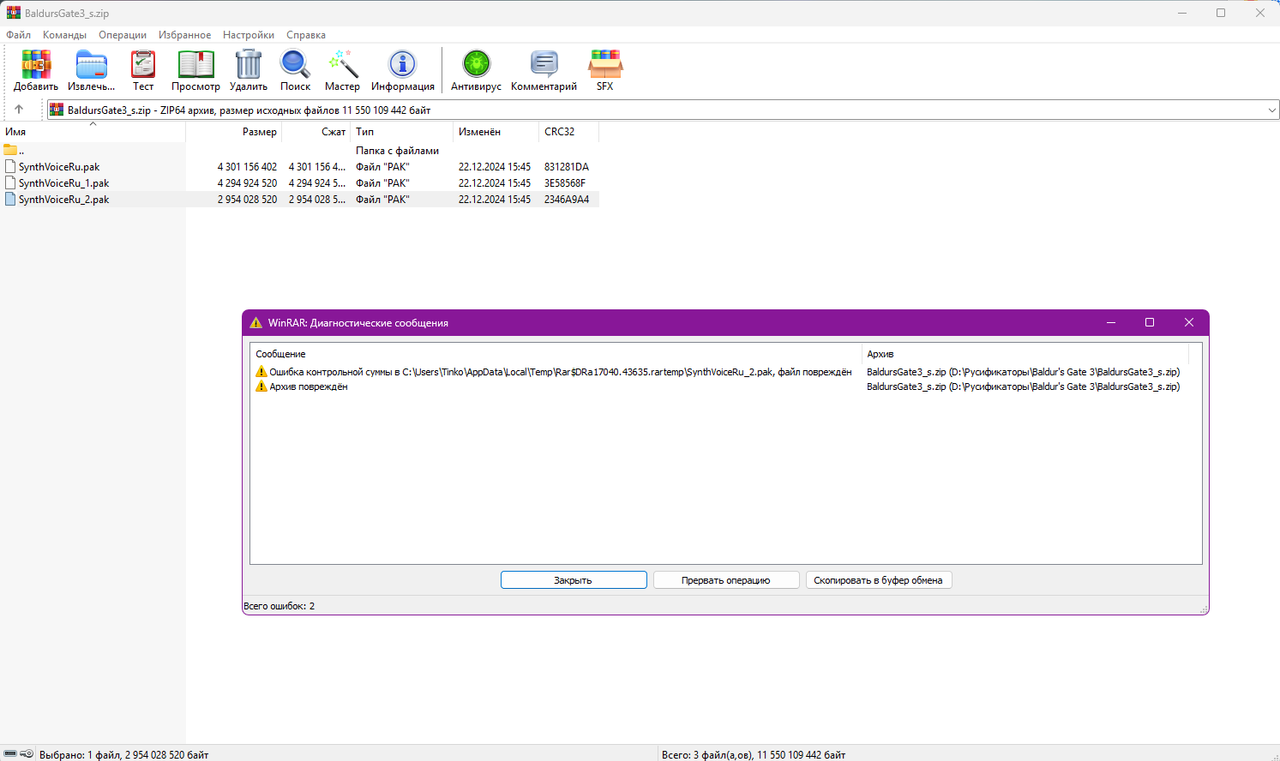The height and width of the screenshot is (761, 1280).
Task: Click size value 4 301 156 402
Action: click(x=247, y=167)
